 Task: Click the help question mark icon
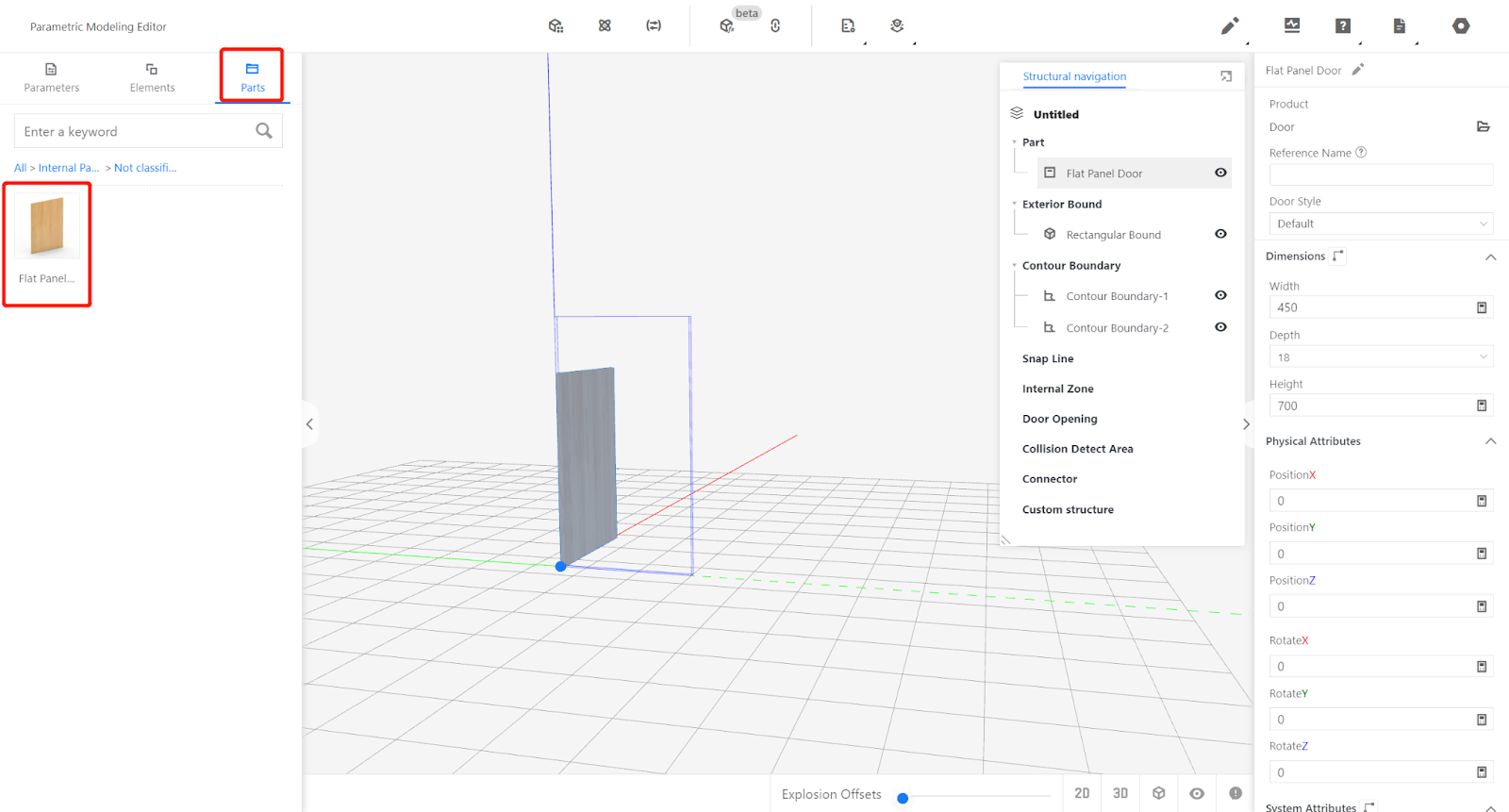pos(1343,26)
